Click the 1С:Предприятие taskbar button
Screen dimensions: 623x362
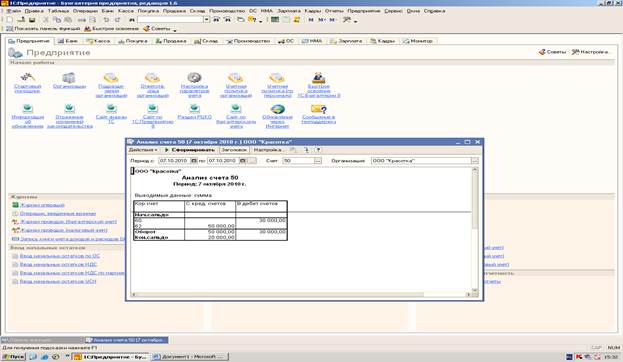(x=111, y=357)
